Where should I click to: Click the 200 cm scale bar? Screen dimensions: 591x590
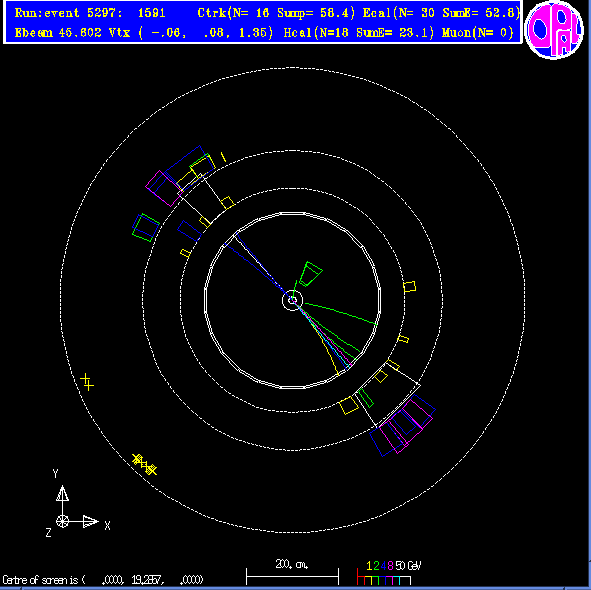click(x=292, y=576)
